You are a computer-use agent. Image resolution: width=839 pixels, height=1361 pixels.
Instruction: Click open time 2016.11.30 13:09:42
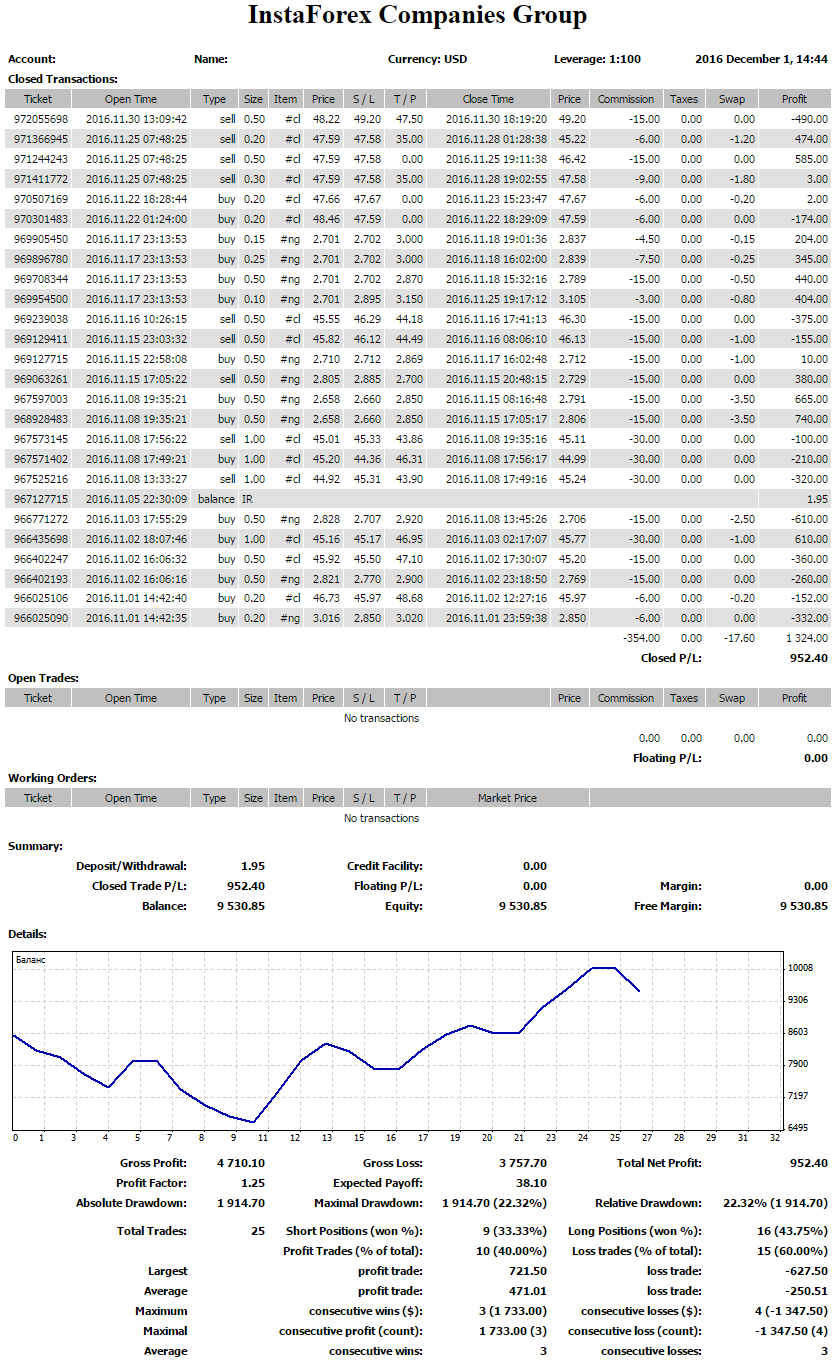[136, 119]
